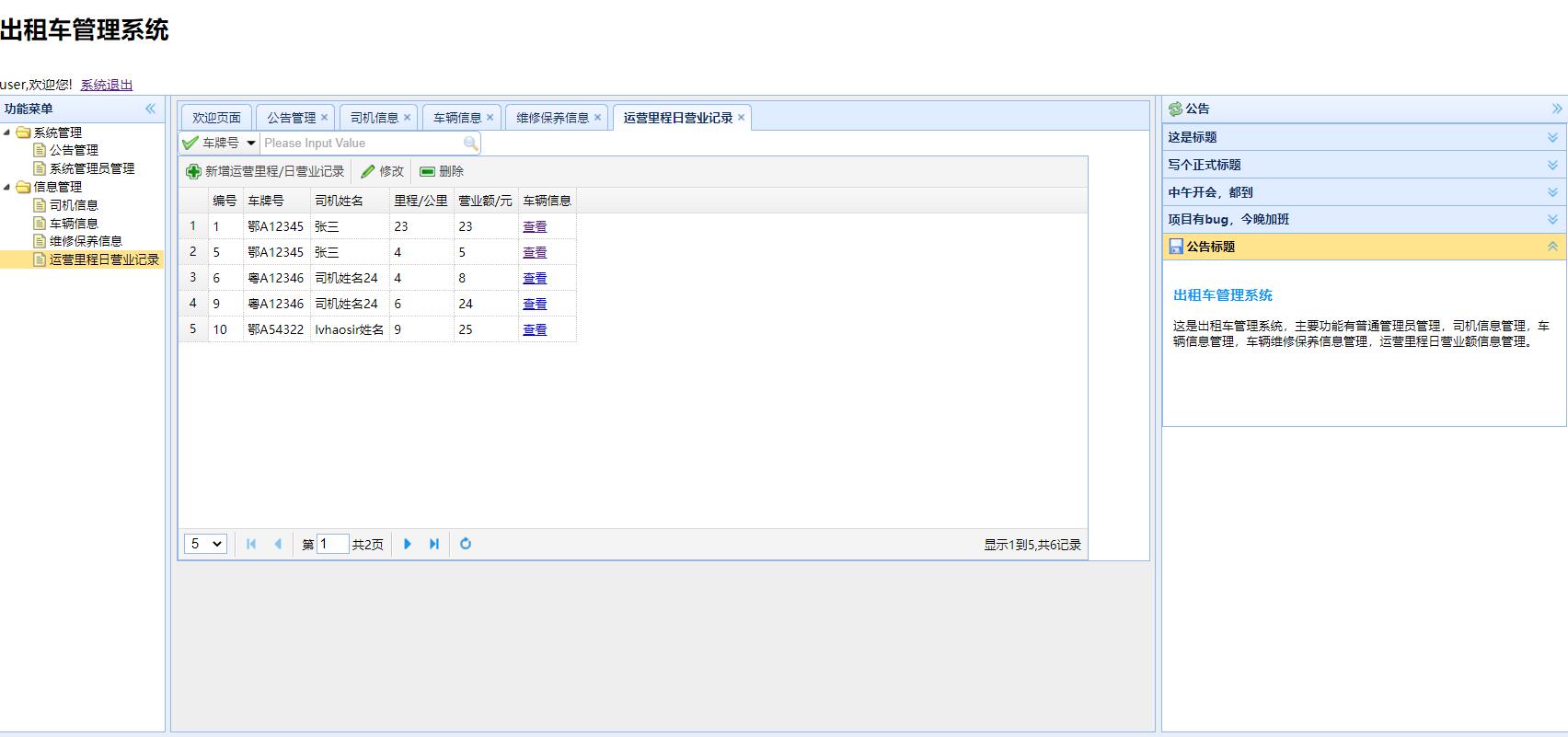This screenshot has width=1568, height=737.
Task: Go to the previous page
Action: (278, 544)
